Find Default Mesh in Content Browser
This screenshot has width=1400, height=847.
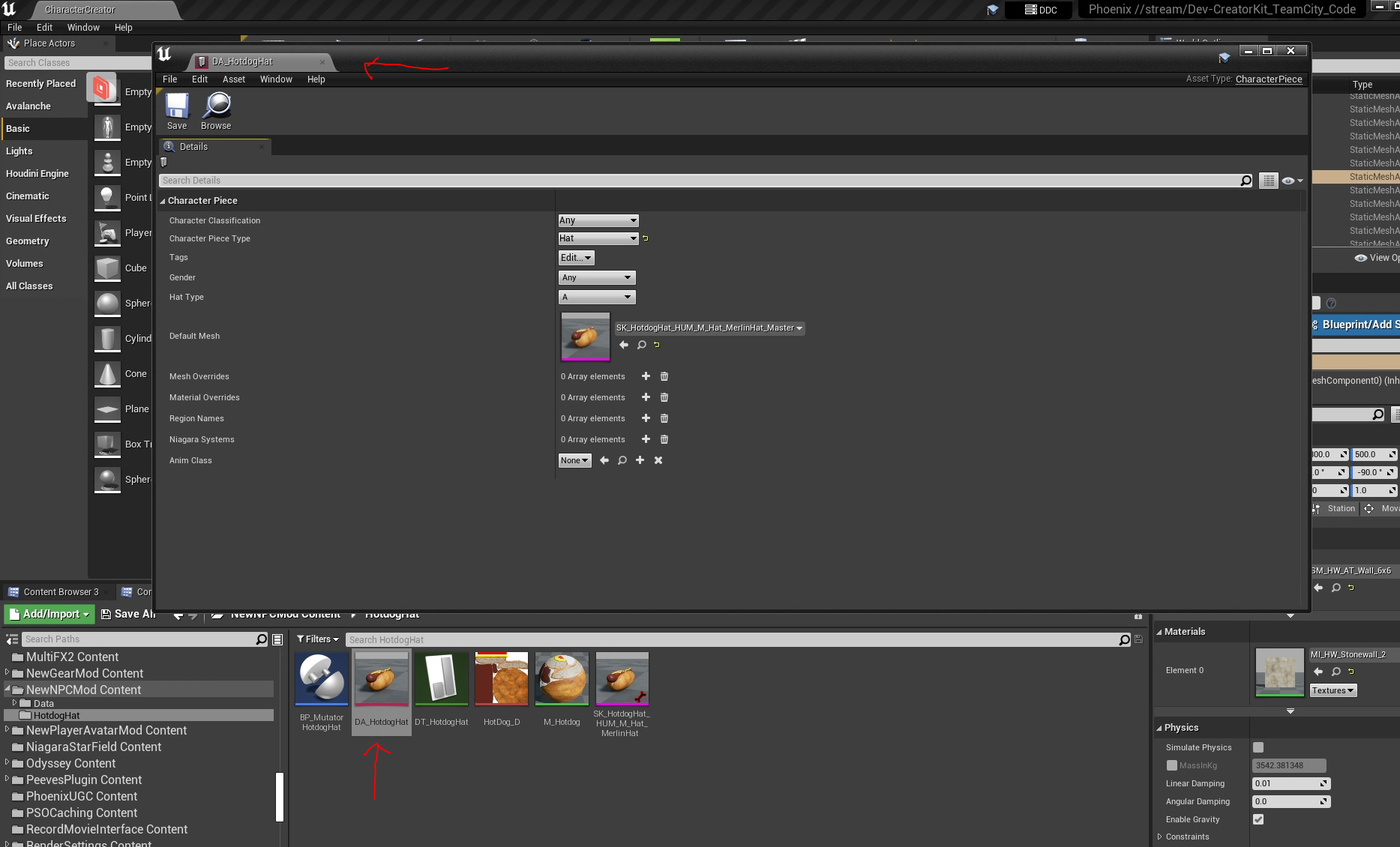(641, 345)
